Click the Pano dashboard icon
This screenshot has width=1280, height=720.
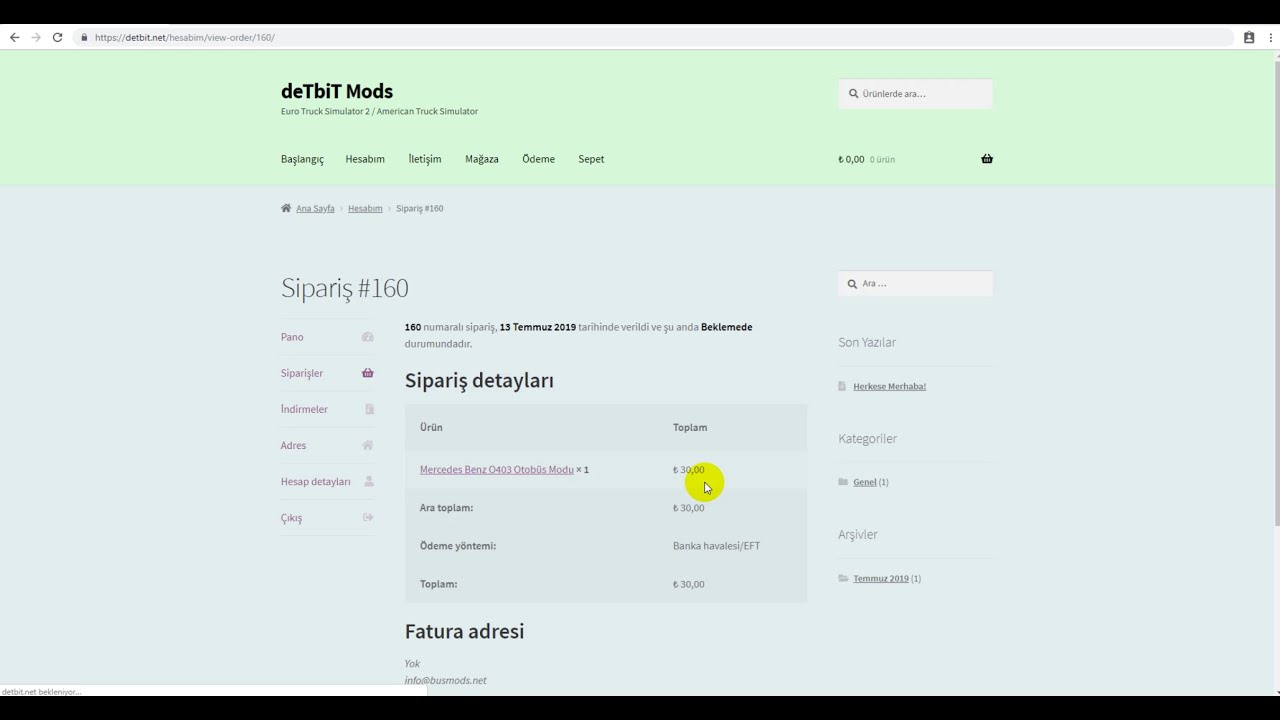(368, 337)
